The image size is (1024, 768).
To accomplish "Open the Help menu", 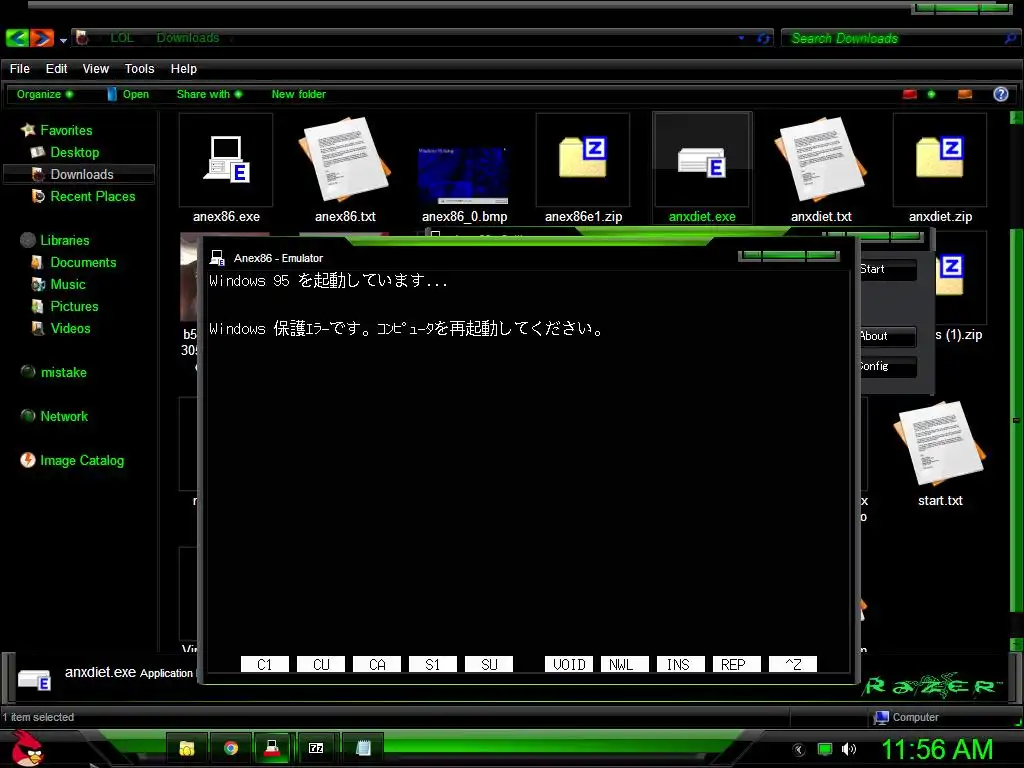I will point(184,69).
